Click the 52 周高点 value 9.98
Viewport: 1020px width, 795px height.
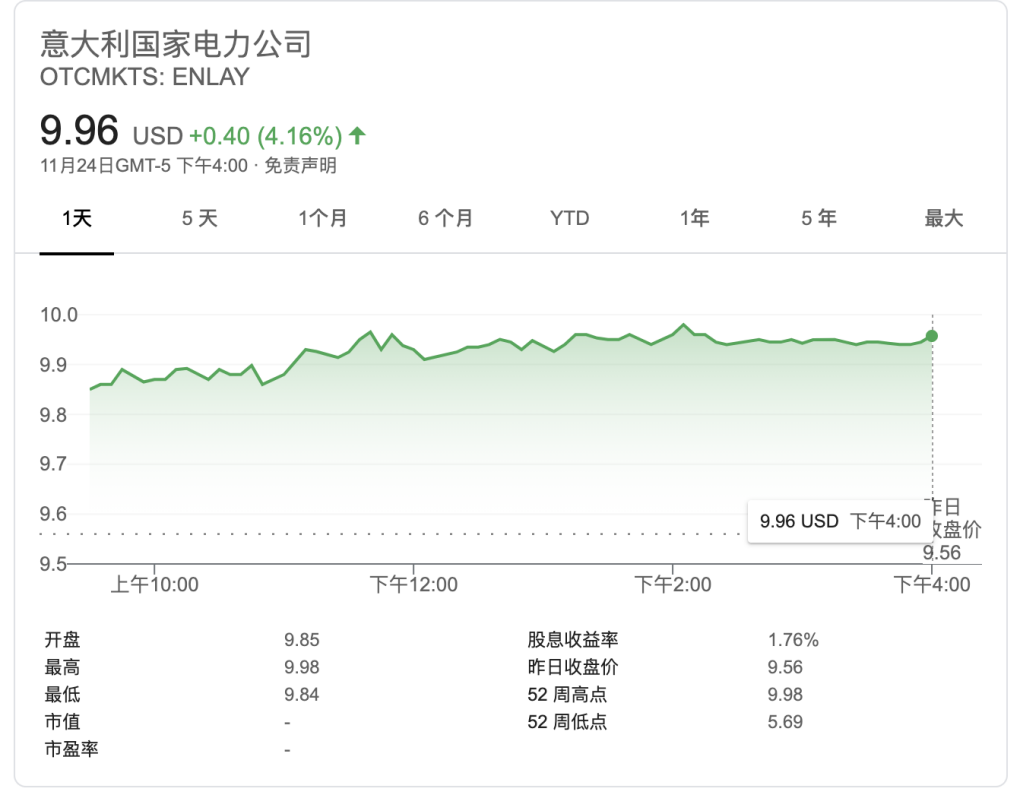[x=785, y=694]
